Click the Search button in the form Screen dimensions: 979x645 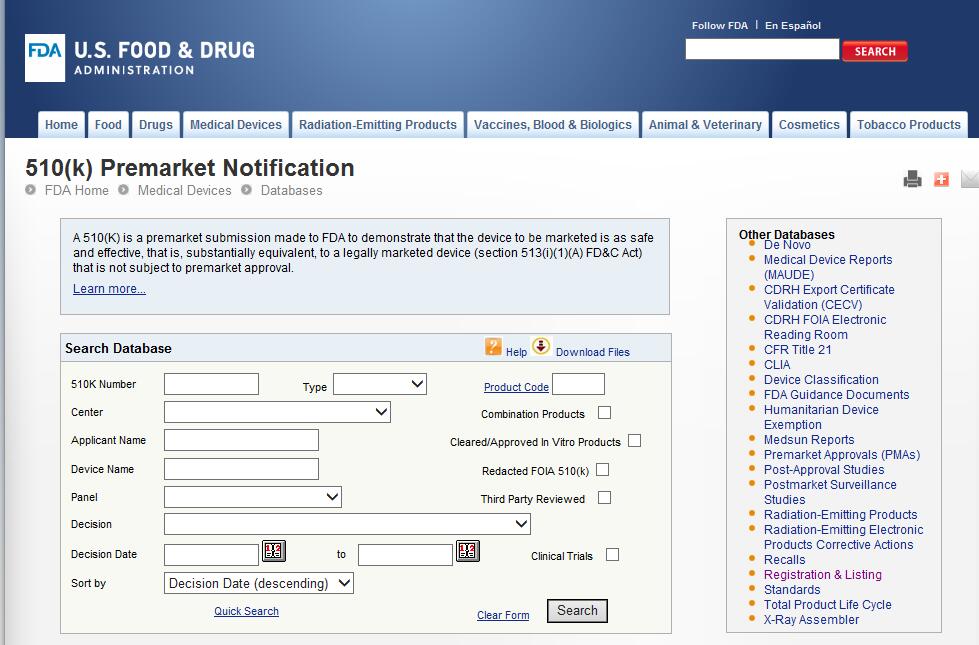click(577, 610)
